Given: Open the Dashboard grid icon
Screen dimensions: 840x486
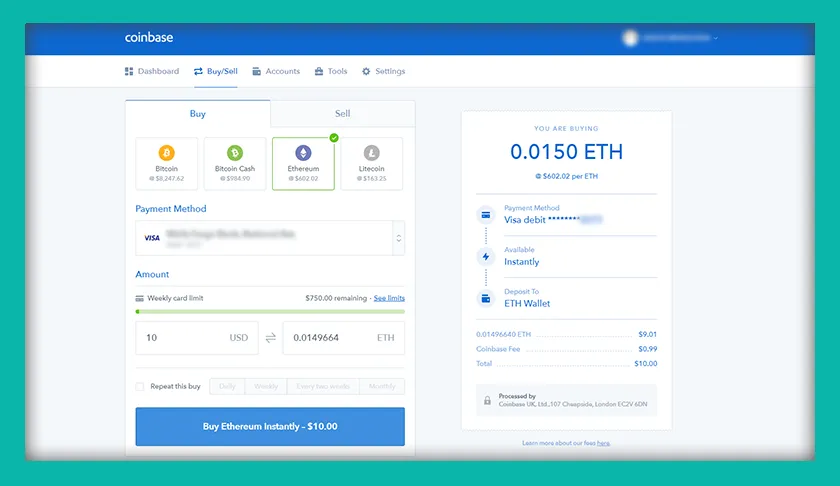Looking at the screenshot, I should (129, 71).
